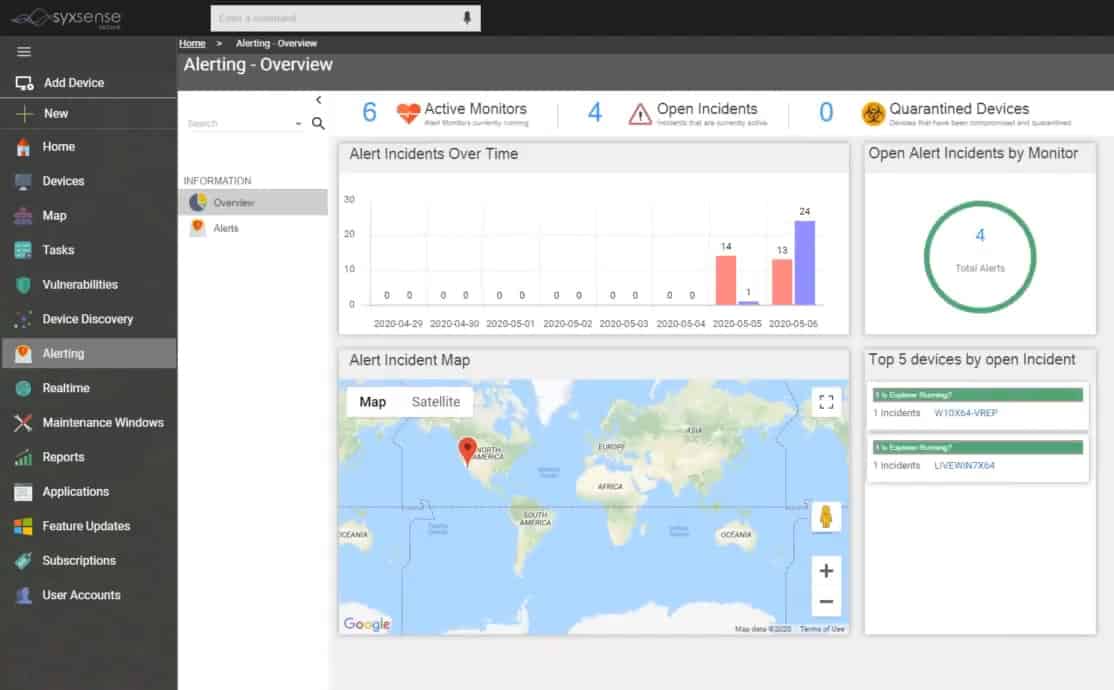
Task: Click the Syxsense logo
Action: [67, 18]
